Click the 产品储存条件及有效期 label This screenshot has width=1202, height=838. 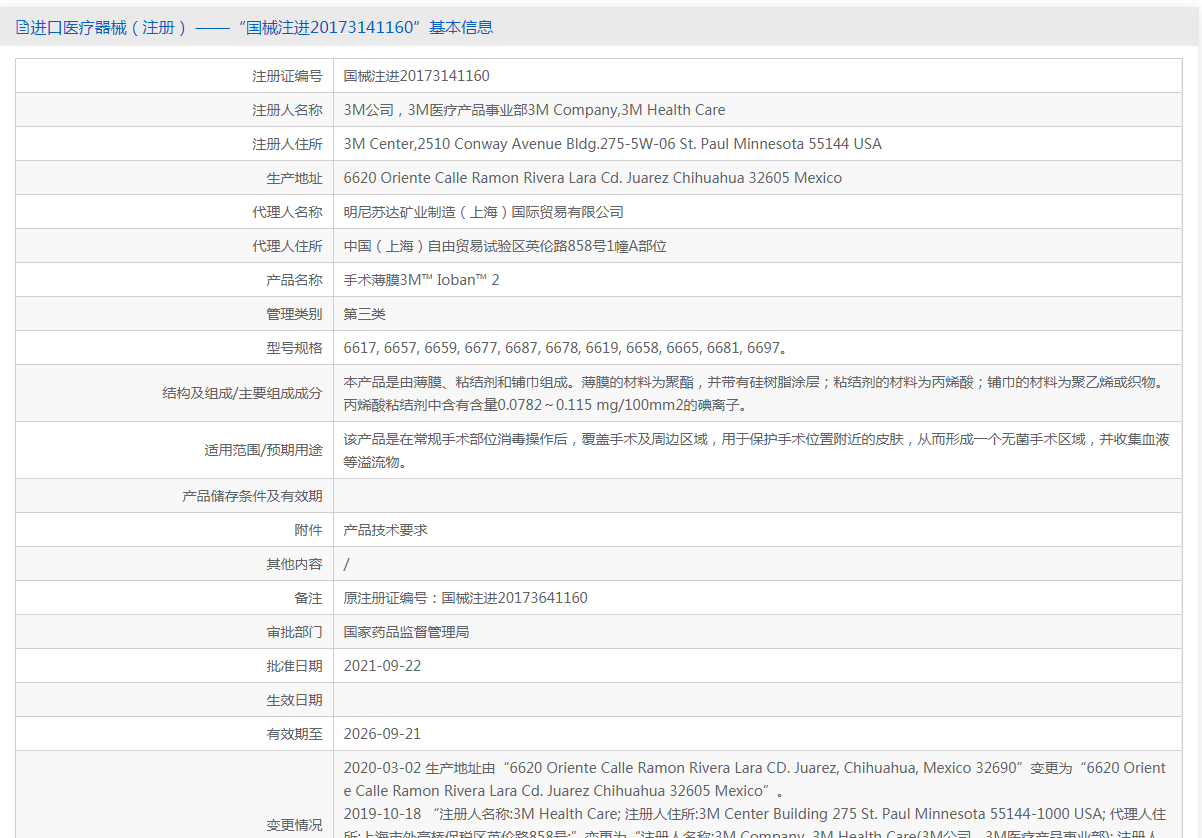(x=253, y=496)
